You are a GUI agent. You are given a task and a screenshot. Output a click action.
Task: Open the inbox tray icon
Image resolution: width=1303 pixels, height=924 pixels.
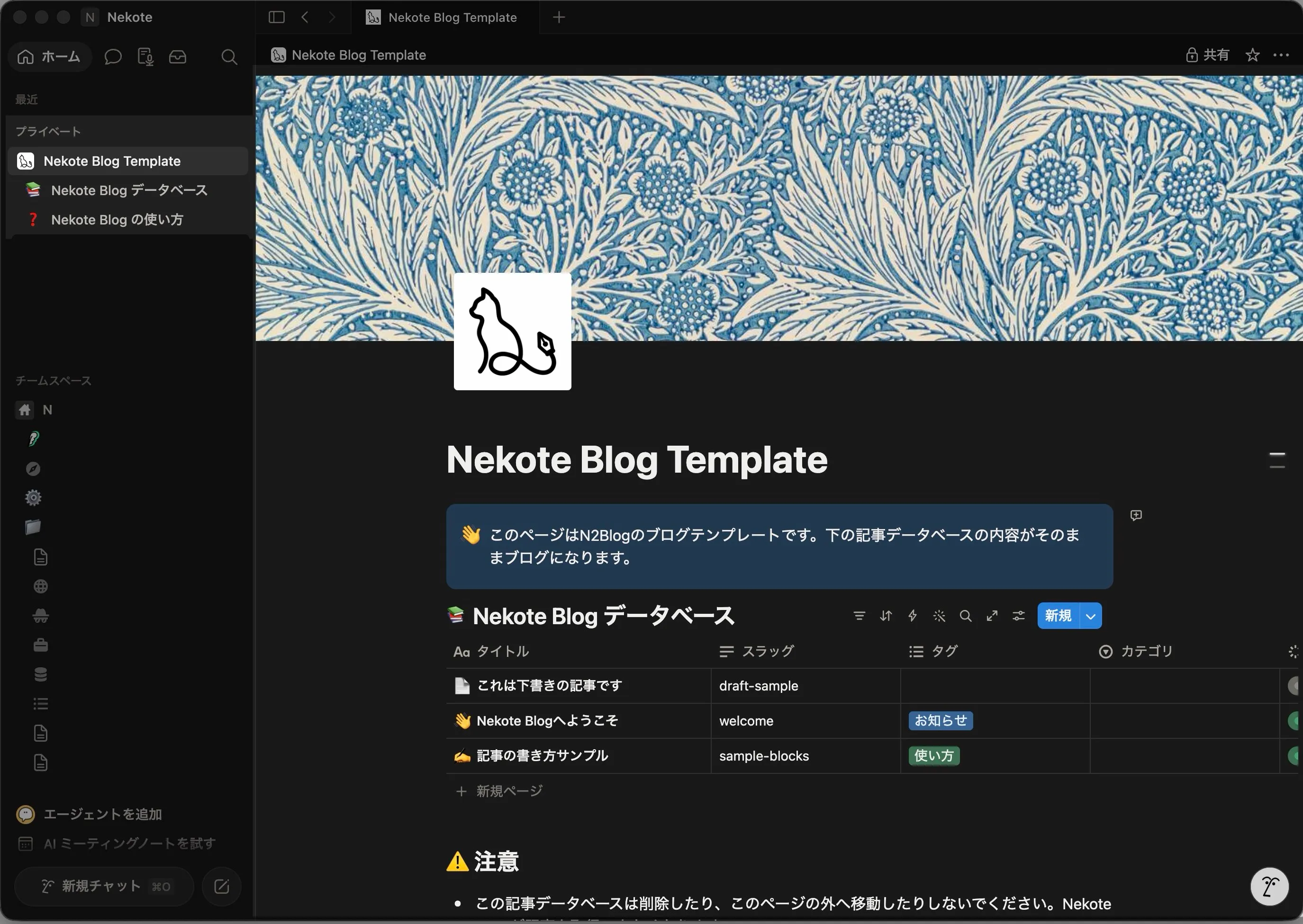tap(178, 57)
